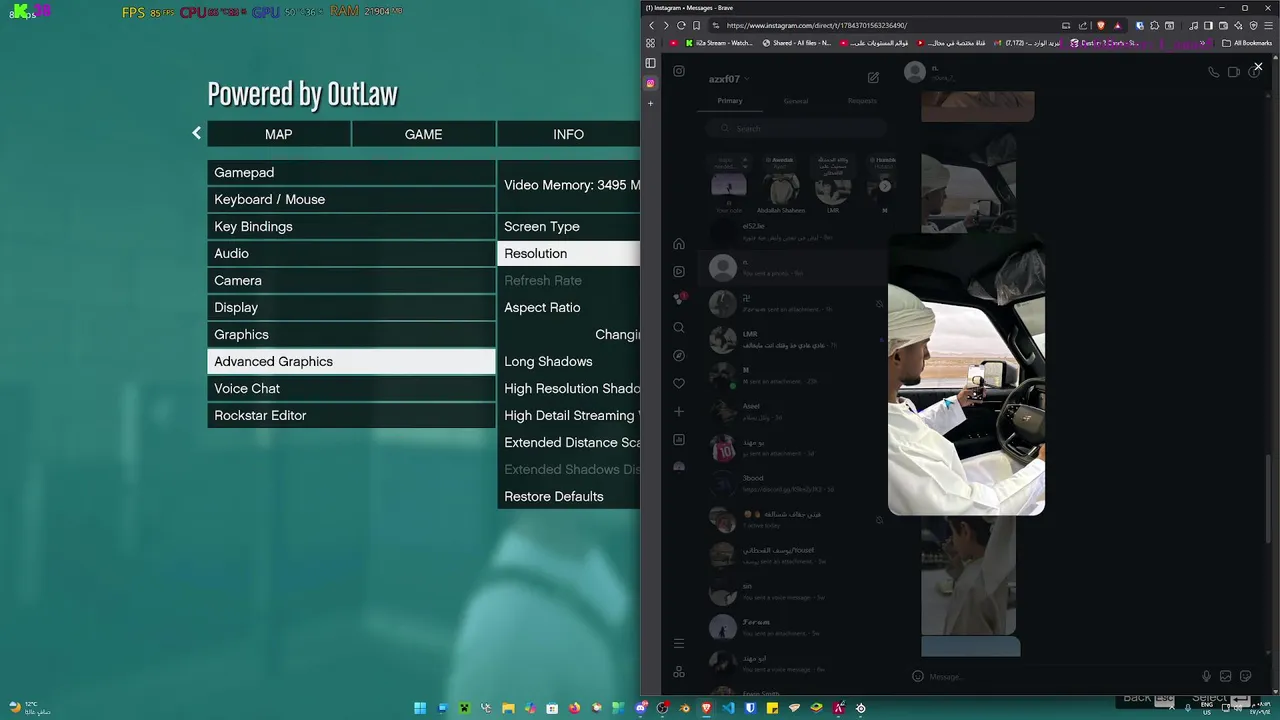Select the General messages tab
1280x720 pixels.
[796, 101]
